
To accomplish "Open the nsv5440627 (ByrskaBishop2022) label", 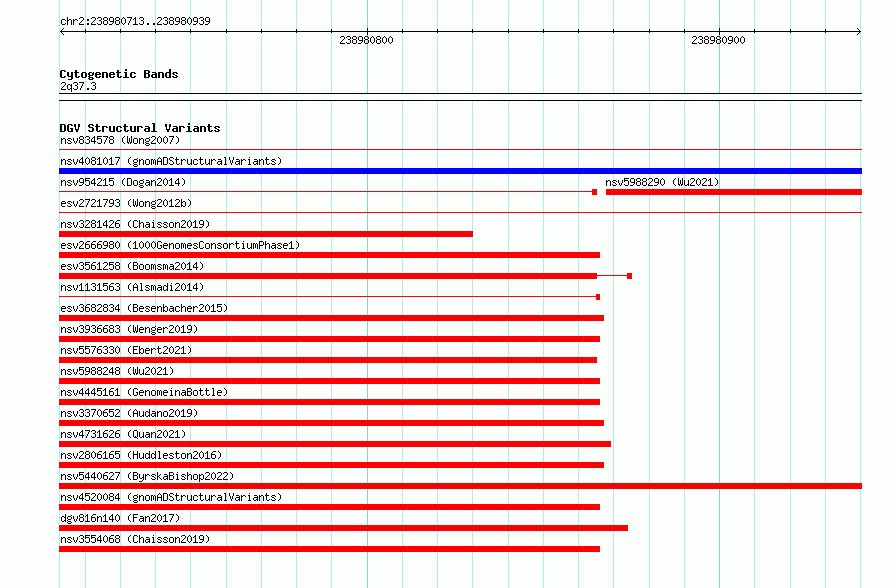I will 147,476.
